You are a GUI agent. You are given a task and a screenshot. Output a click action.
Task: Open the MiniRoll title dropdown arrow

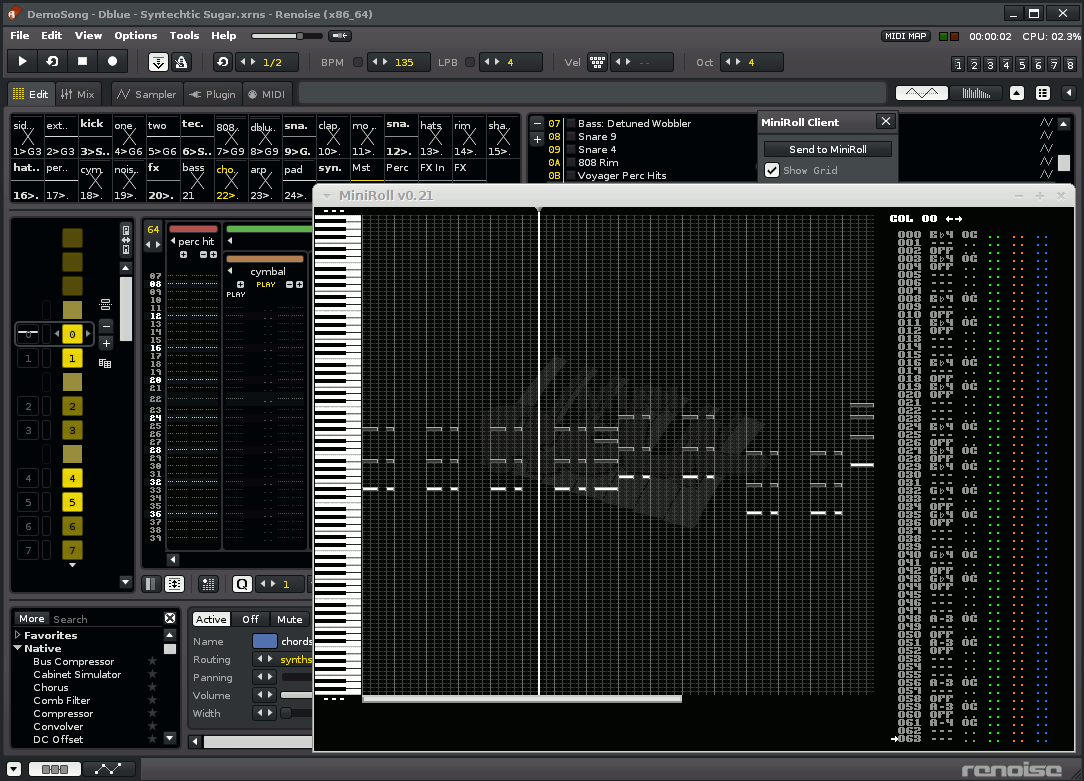click(326, 196)
